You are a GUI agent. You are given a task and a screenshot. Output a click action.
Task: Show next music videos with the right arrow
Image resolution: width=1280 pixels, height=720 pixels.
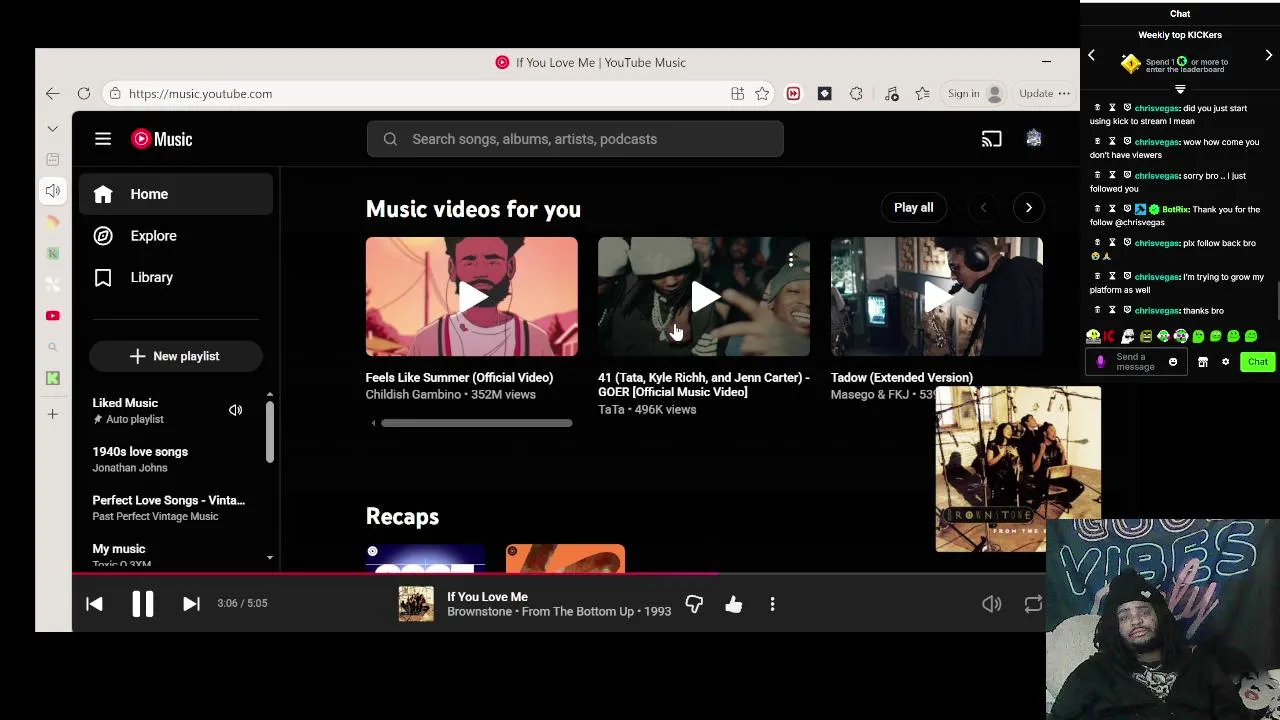click(x=1028, y=207)
